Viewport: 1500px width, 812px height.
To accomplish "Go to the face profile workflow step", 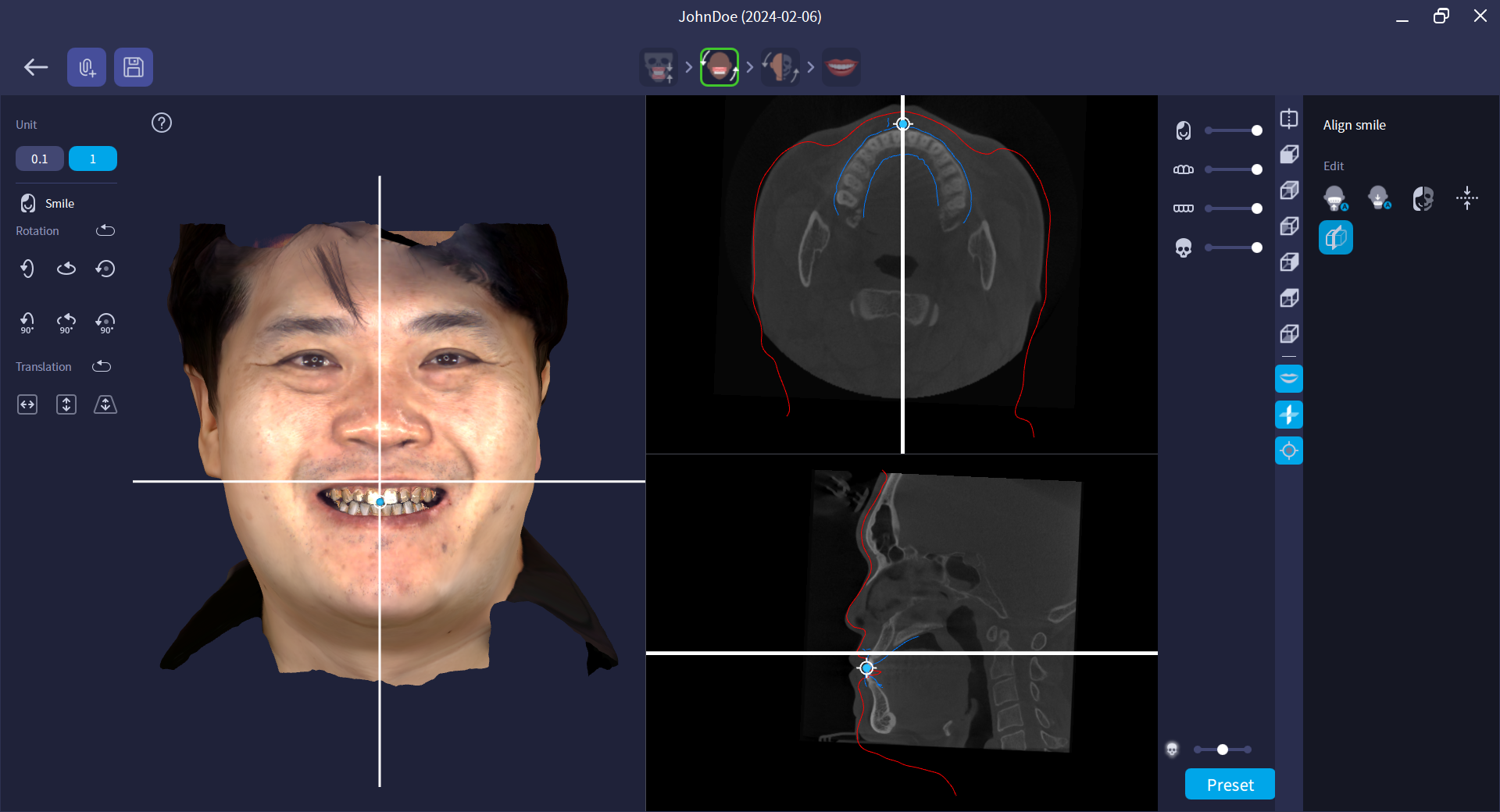I will click(x=780, y=68).
